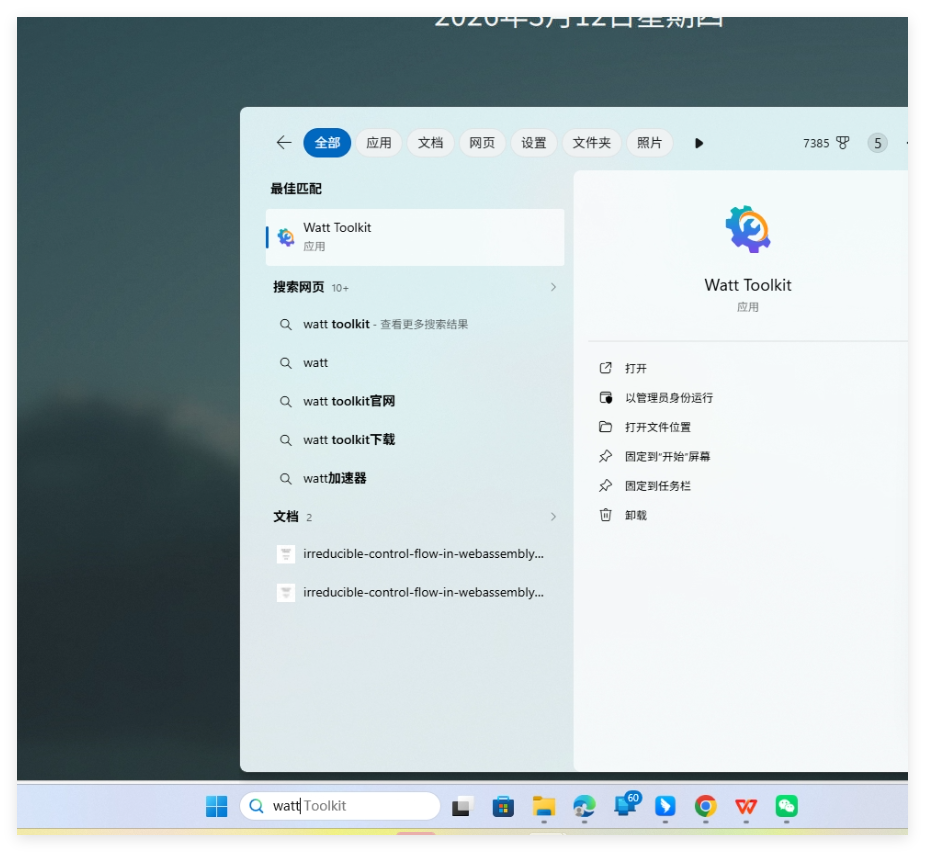
Task: Pin app via 固定到任务栏
Action: 657,486
